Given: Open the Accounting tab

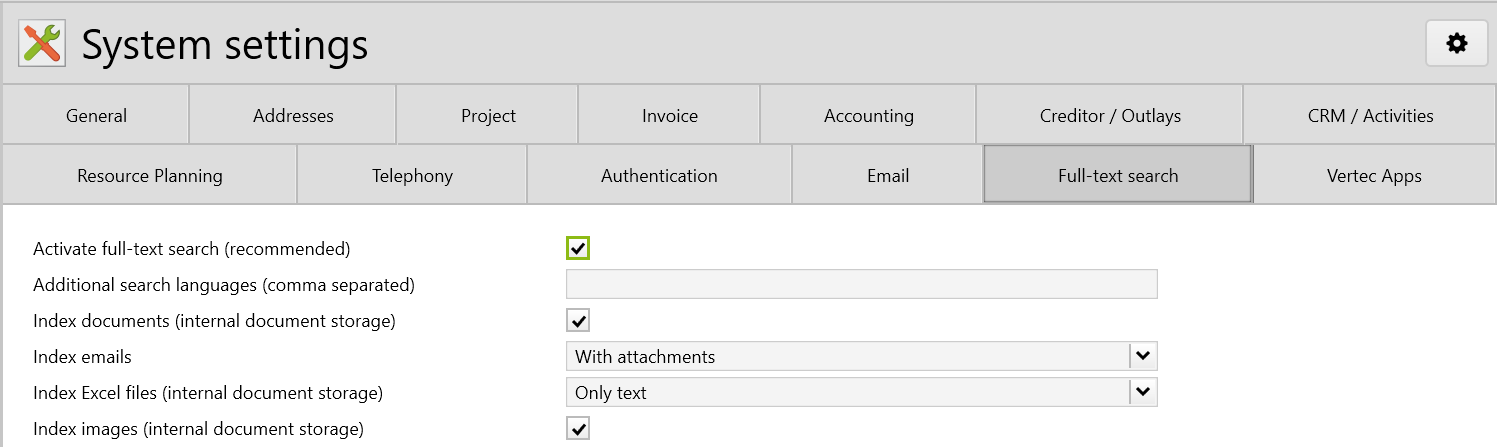Looking at the screenshot, I should coord(868,115).
